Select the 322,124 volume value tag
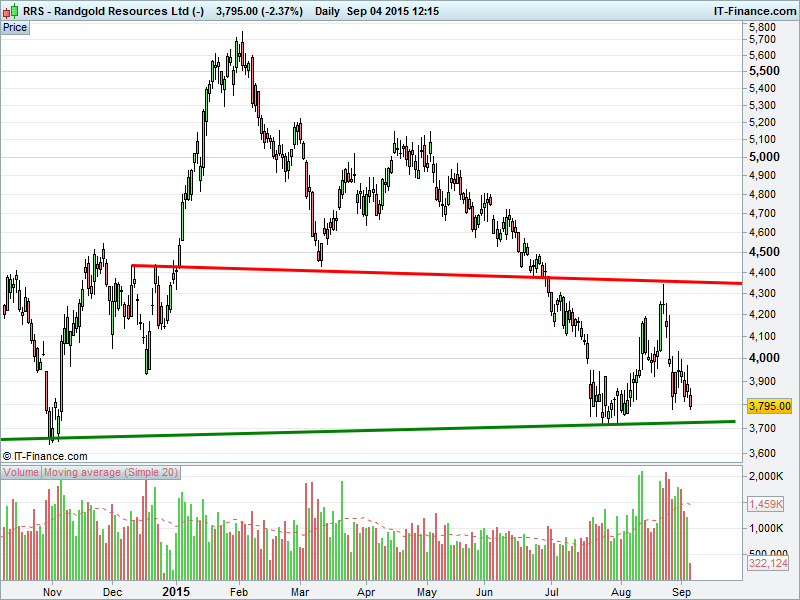 (768, 563)
